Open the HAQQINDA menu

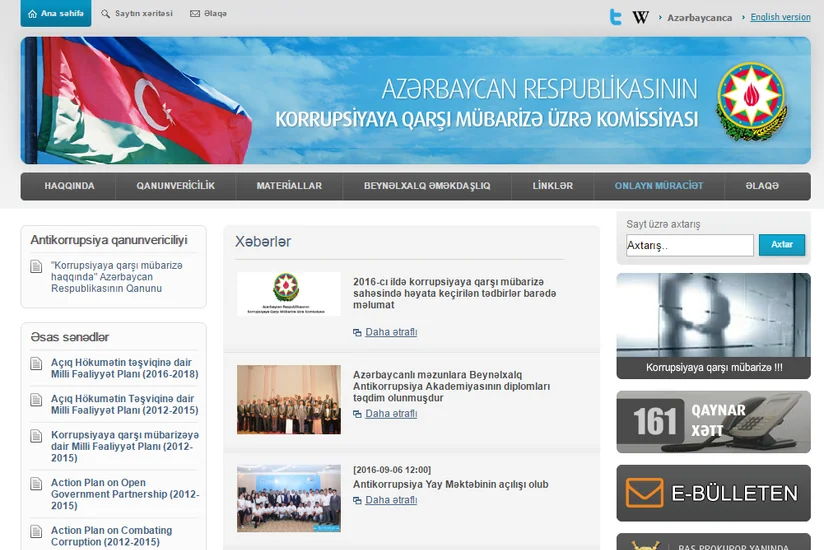pyautogui.click(x=69, y=186)
